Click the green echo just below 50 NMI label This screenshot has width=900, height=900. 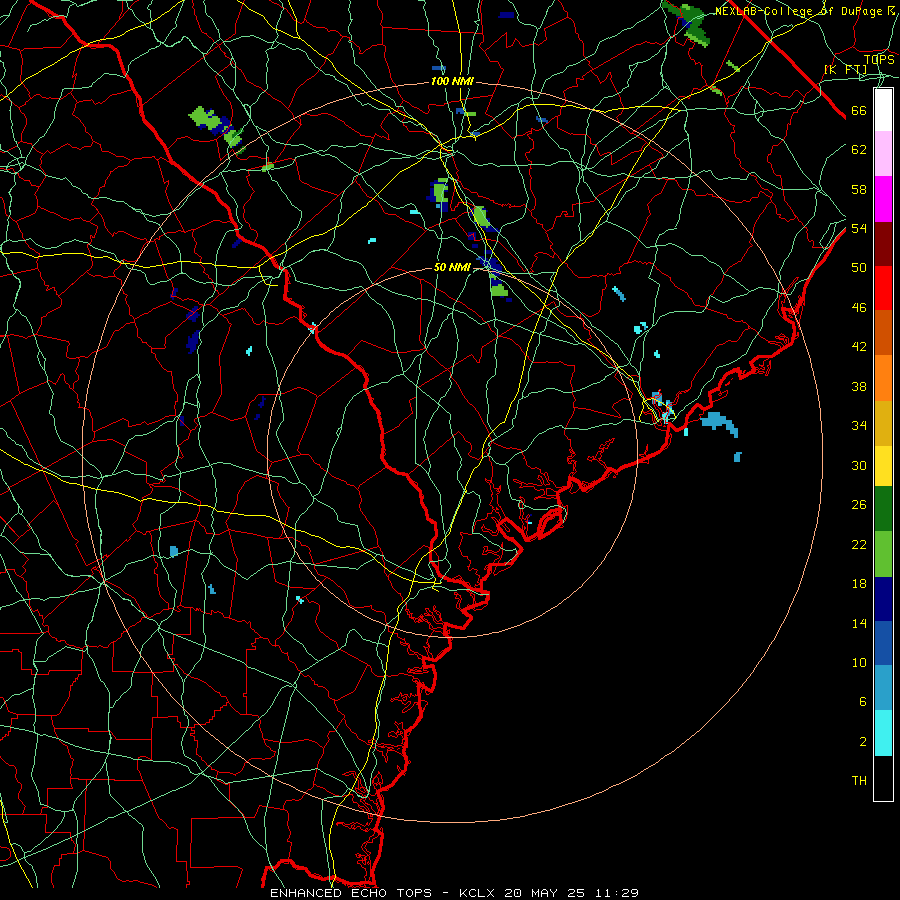[499, 290]
